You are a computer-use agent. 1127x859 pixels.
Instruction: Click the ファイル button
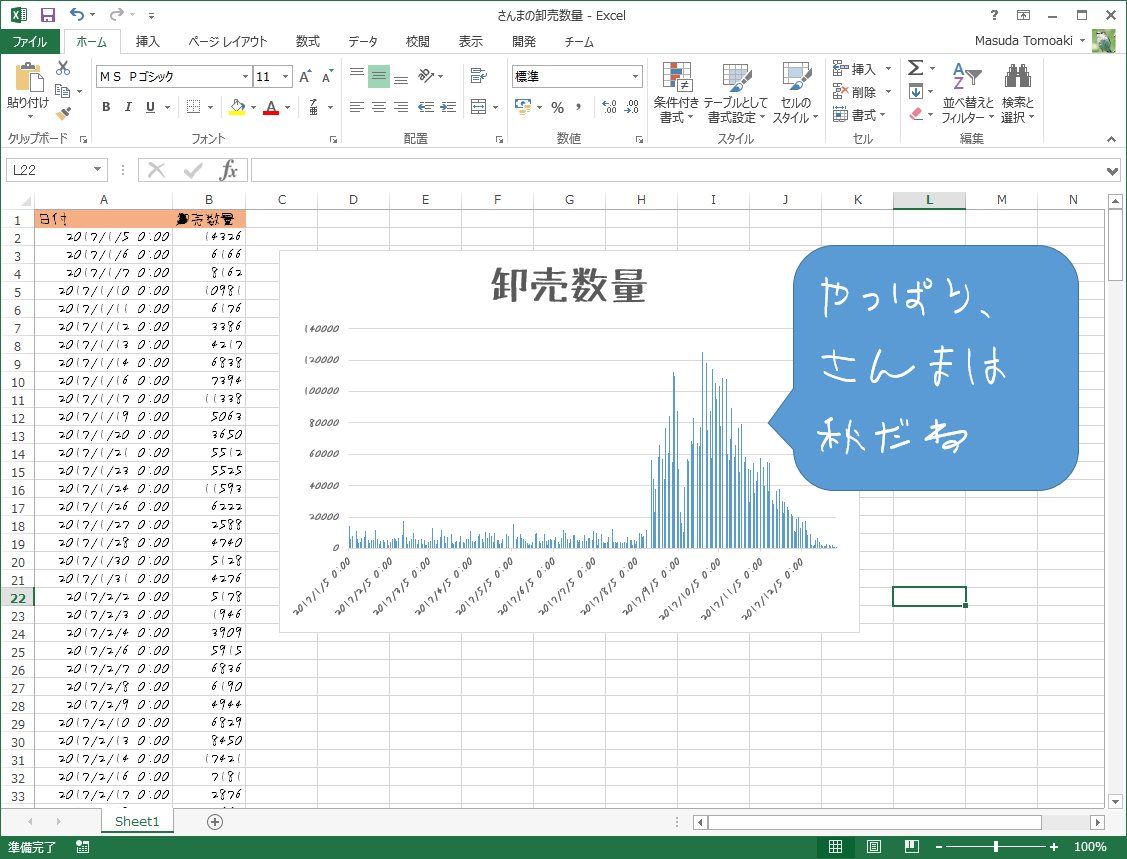[30, 42]
